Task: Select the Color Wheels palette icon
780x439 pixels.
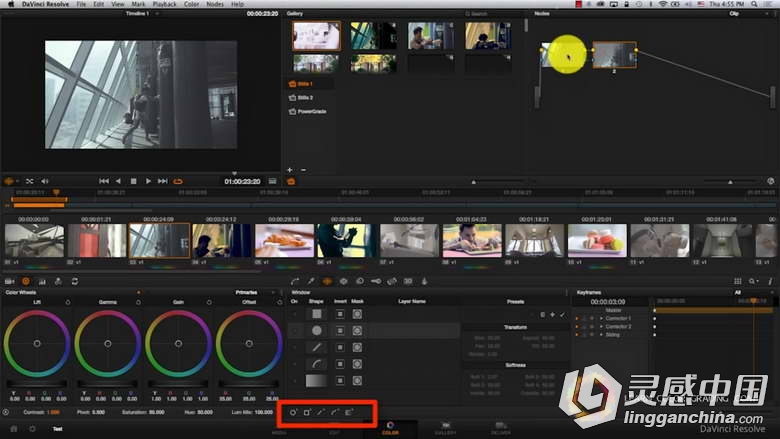Action: click(x=26, y=281)
